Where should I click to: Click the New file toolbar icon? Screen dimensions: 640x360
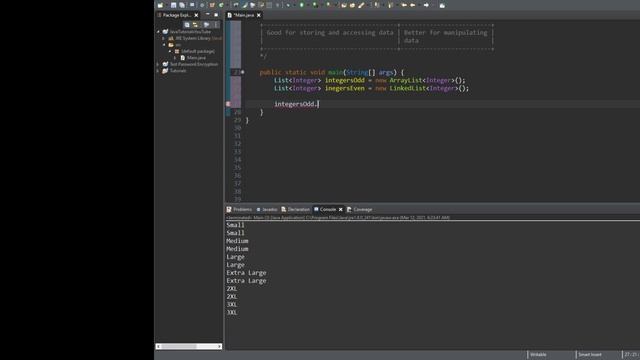pyautogui.click(x=160, y=5)
